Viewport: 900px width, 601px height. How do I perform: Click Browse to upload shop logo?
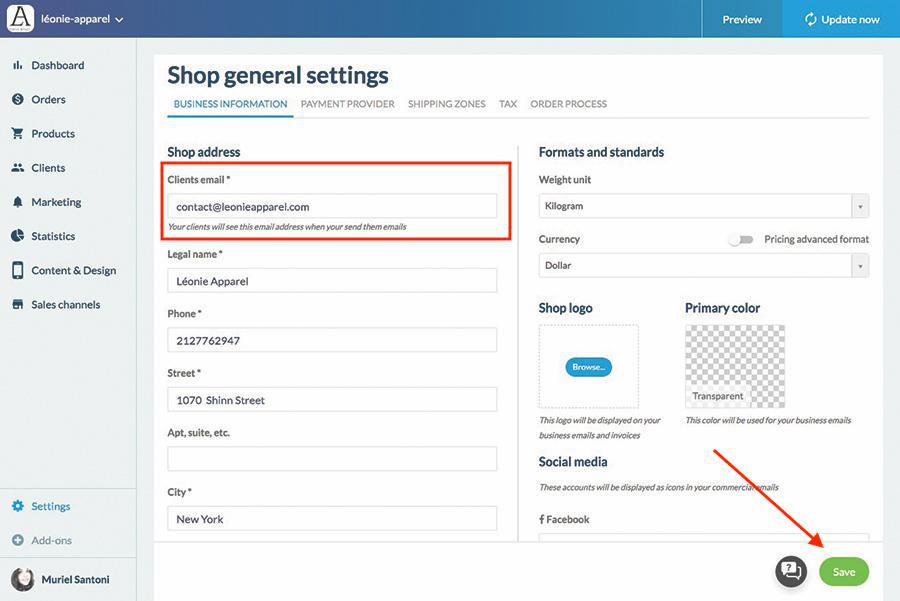click(588, 367)
